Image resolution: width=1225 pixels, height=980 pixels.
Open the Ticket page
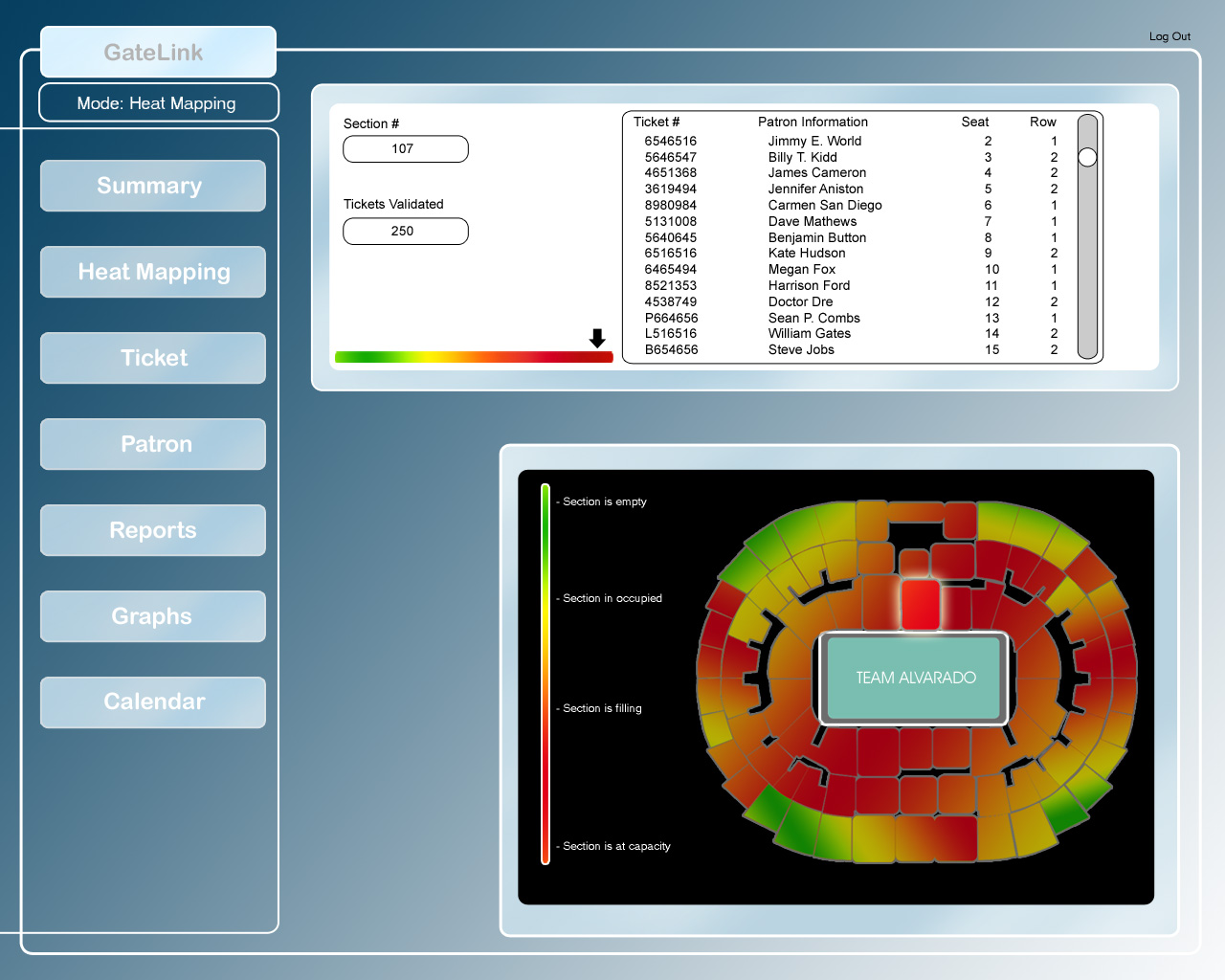pyautogui.click(x=153, y=358)
